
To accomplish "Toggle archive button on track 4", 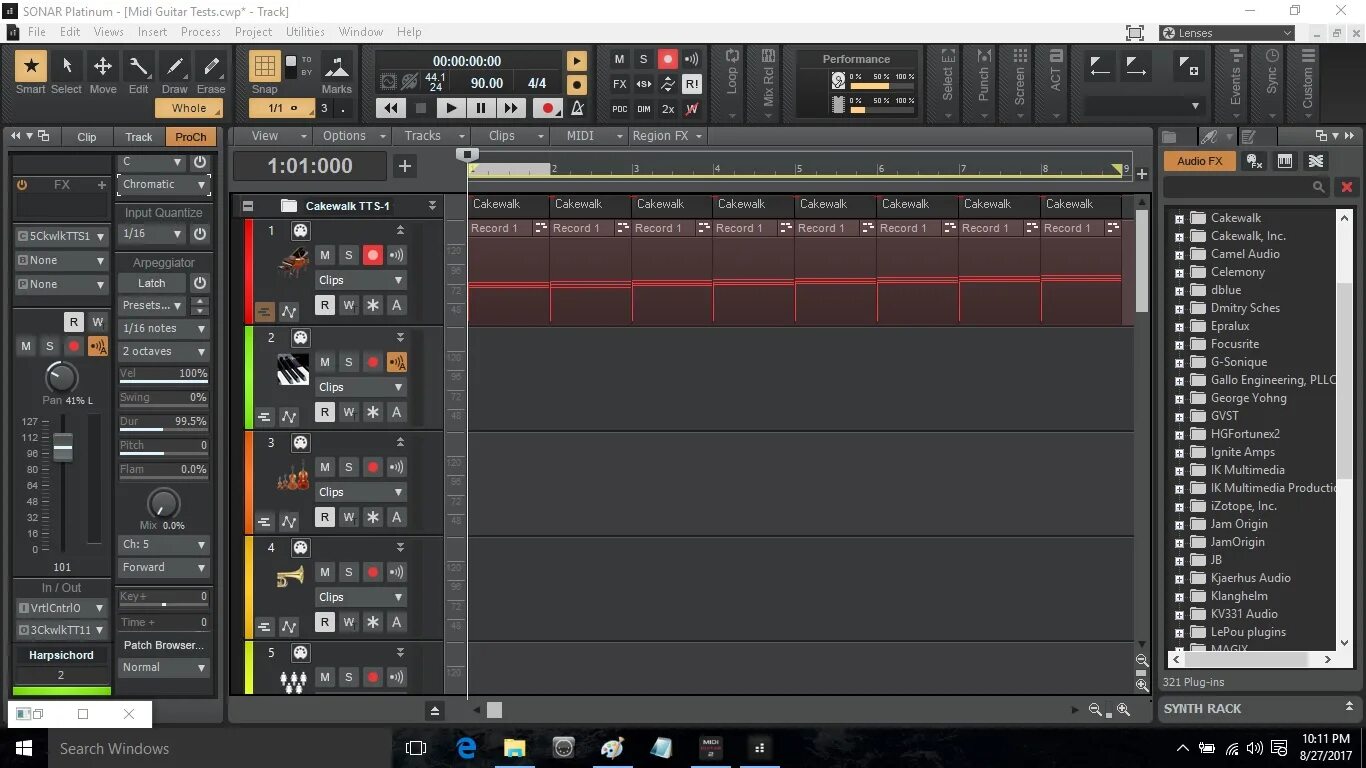I will tap(397, 622).
